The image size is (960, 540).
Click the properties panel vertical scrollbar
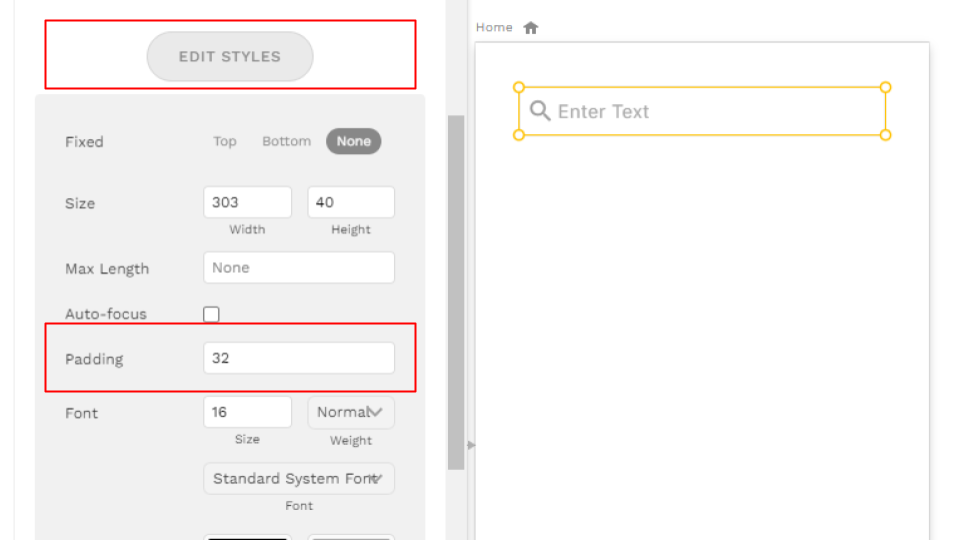tap(456, 292)
